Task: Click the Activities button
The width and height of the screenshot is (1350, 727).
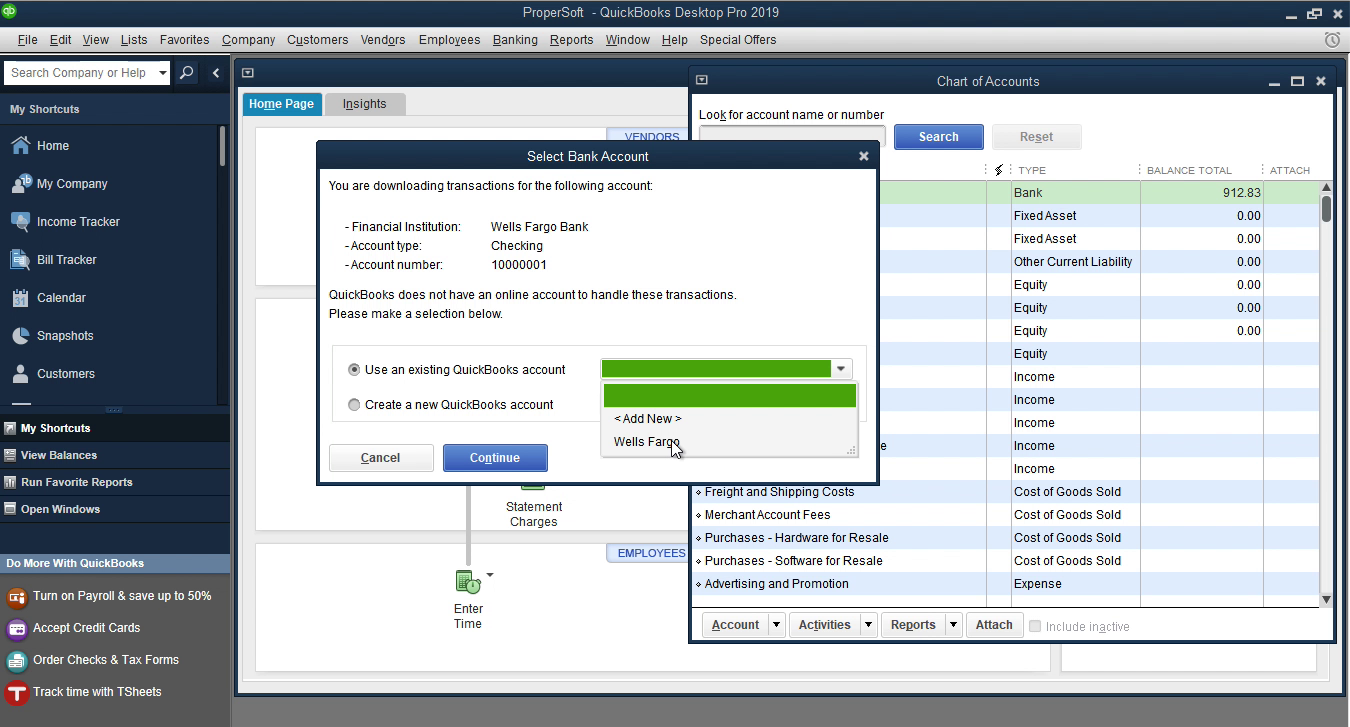Action: (824, 625)
